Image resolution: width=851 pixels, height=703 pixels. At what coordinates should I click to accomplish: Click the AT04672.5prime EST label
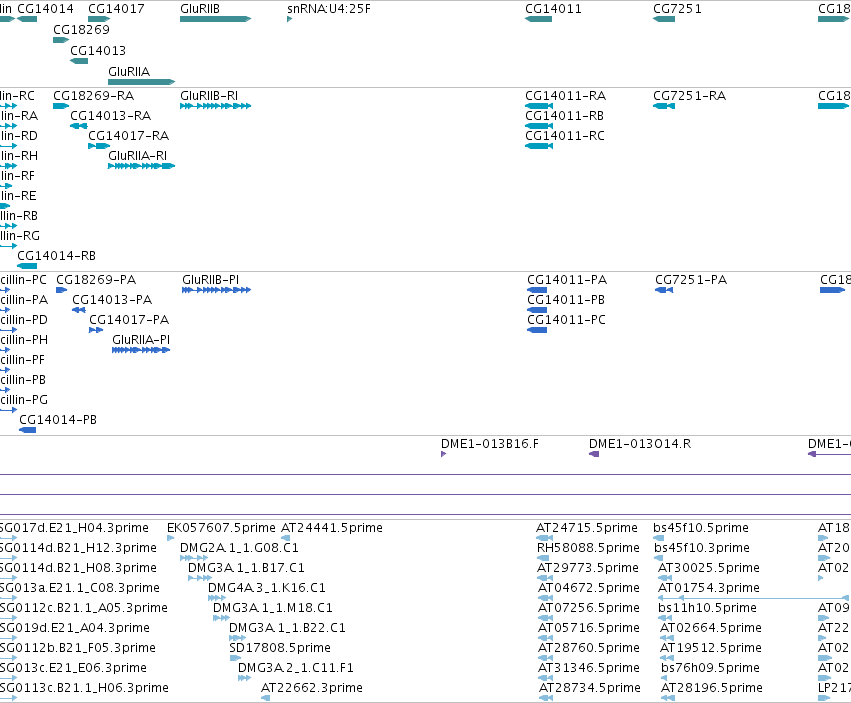point(589,588)
